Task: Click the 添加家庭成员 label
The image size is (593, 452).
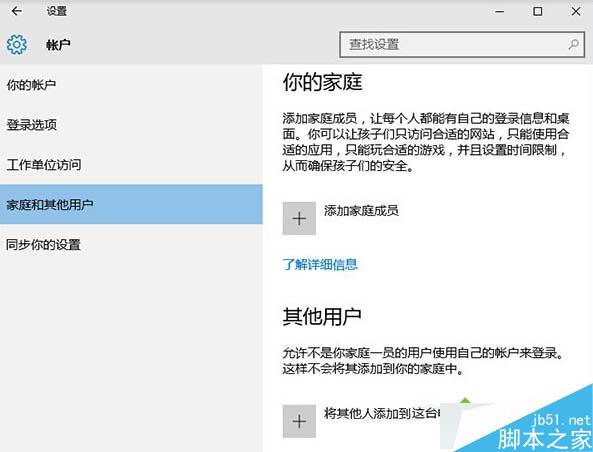Action: [361, 210]
